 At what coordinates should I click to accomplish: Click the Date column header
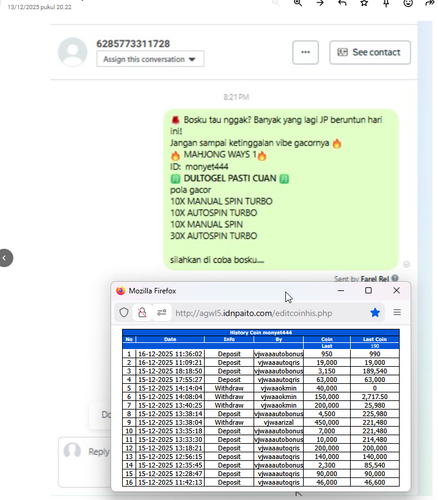170,339
